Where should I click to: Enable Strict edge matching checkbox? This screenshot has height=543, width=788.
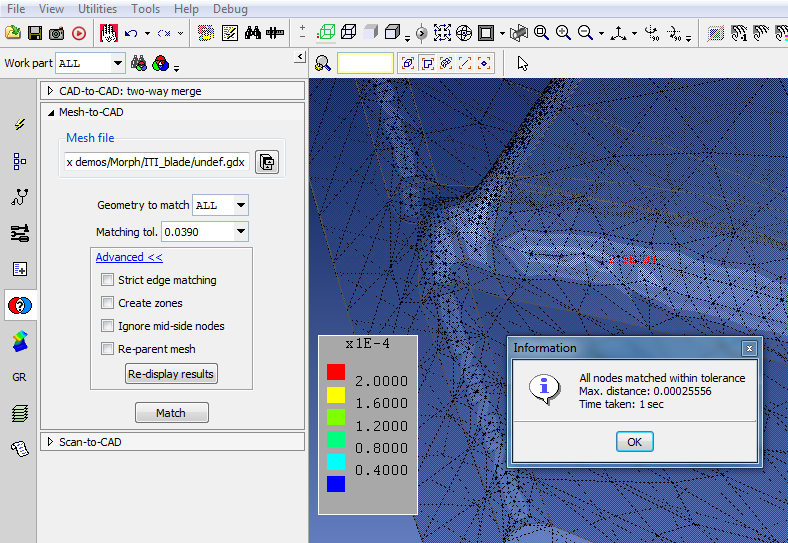[108, 281]
